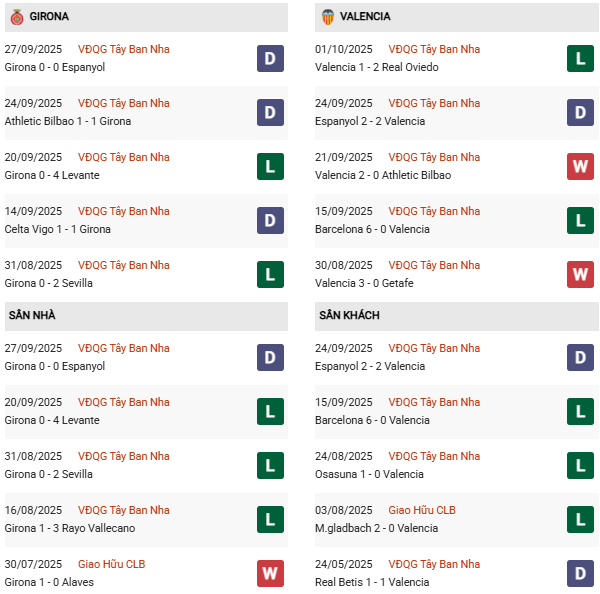Click the loss badge for Girona 0-4 Levante at top
This screenshot has width=600, height=594.
click(270, 167)
